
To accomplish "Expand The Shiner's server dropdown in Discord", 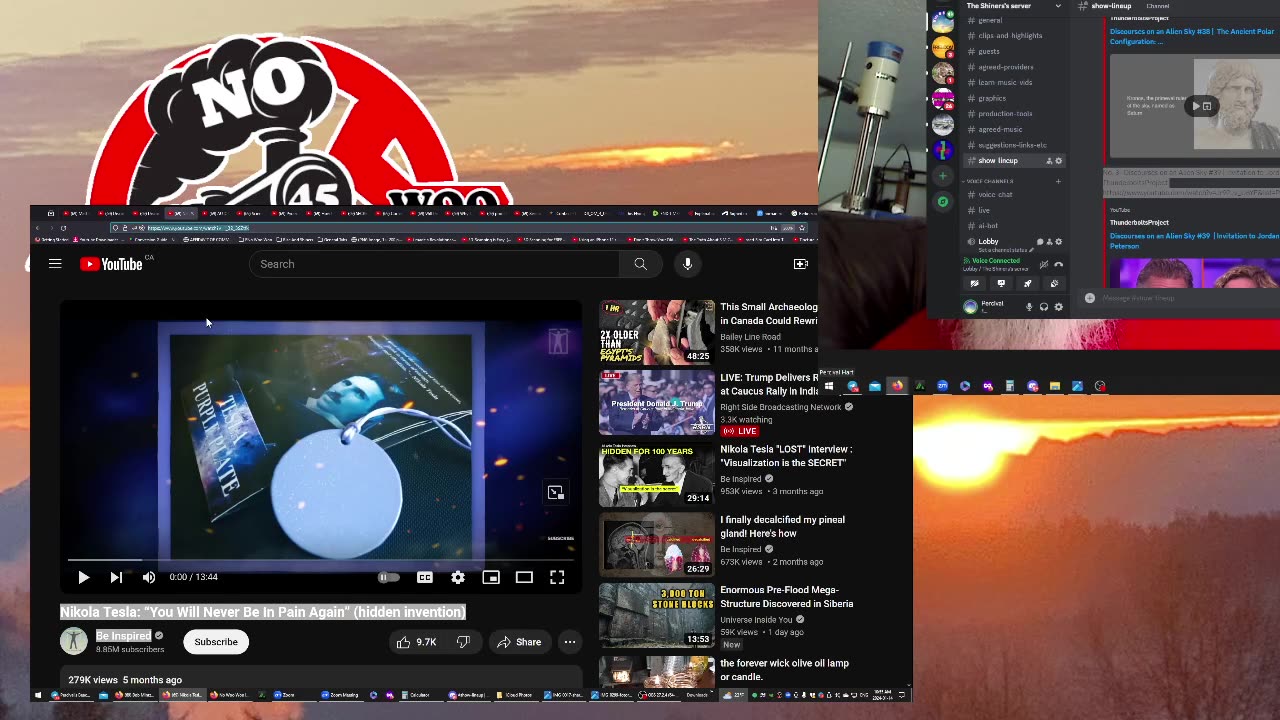I will 1058,6.
